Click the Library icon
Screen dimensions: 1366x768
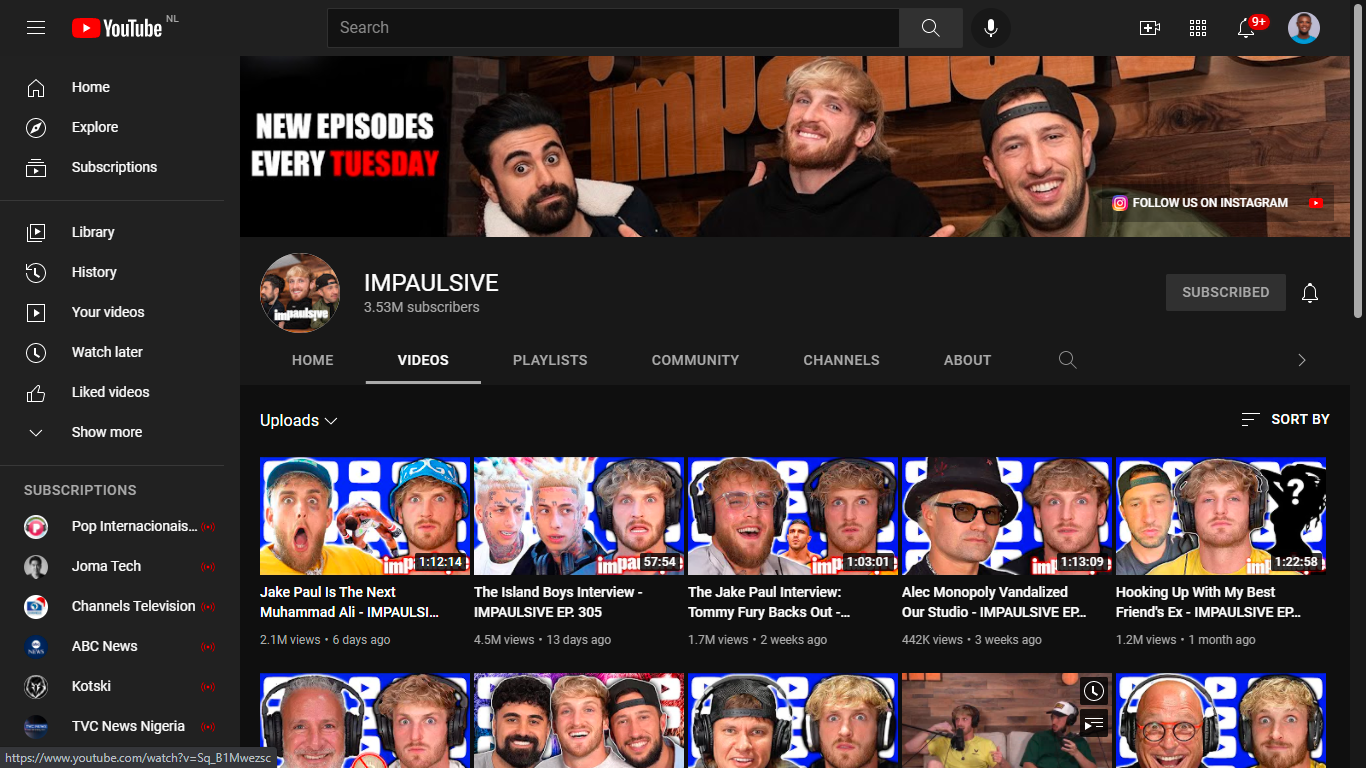click(x=36, y=232)
